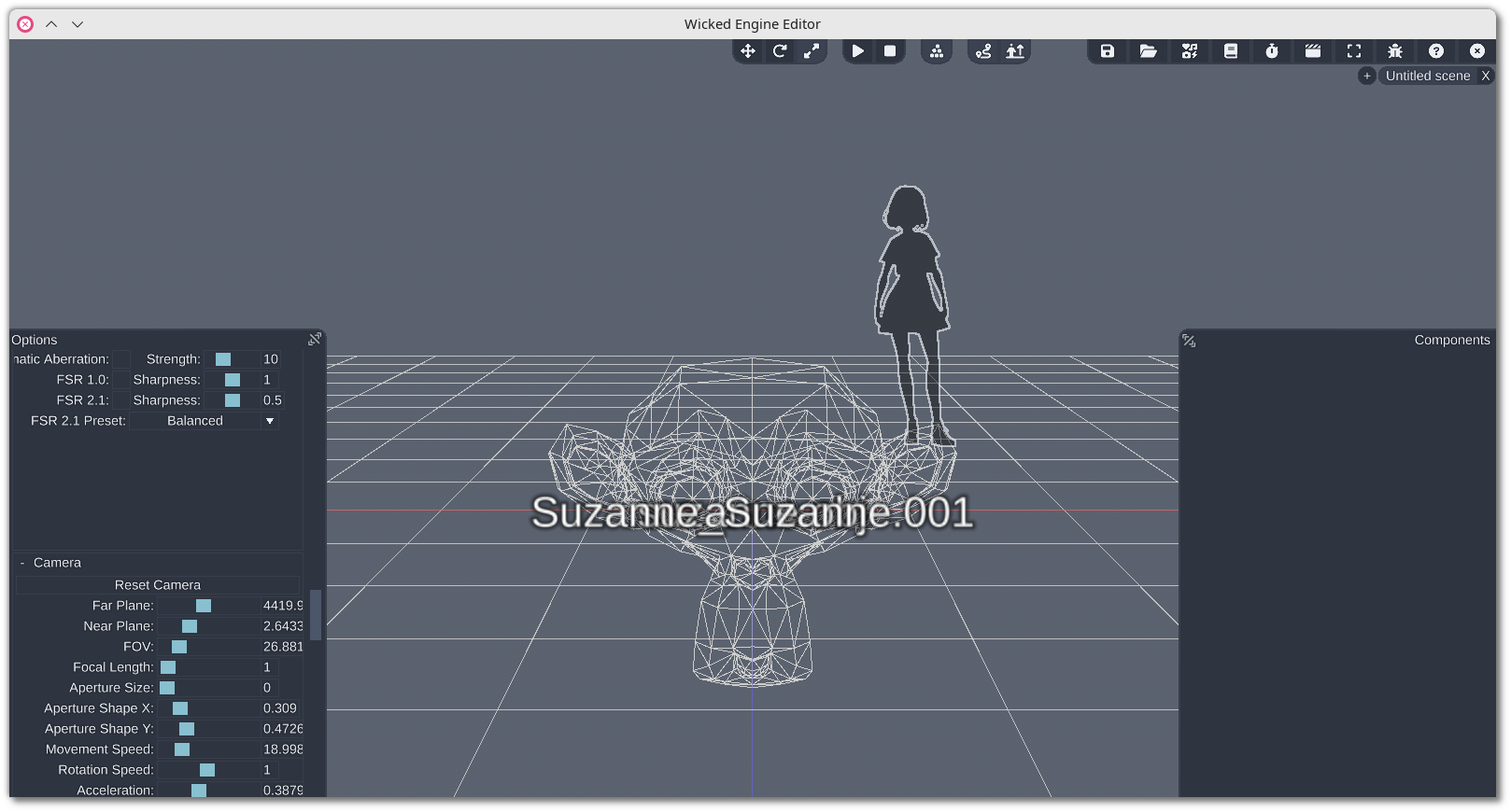
Task: Adjust the Far Plane slider
Action: (x=208, y=606)
